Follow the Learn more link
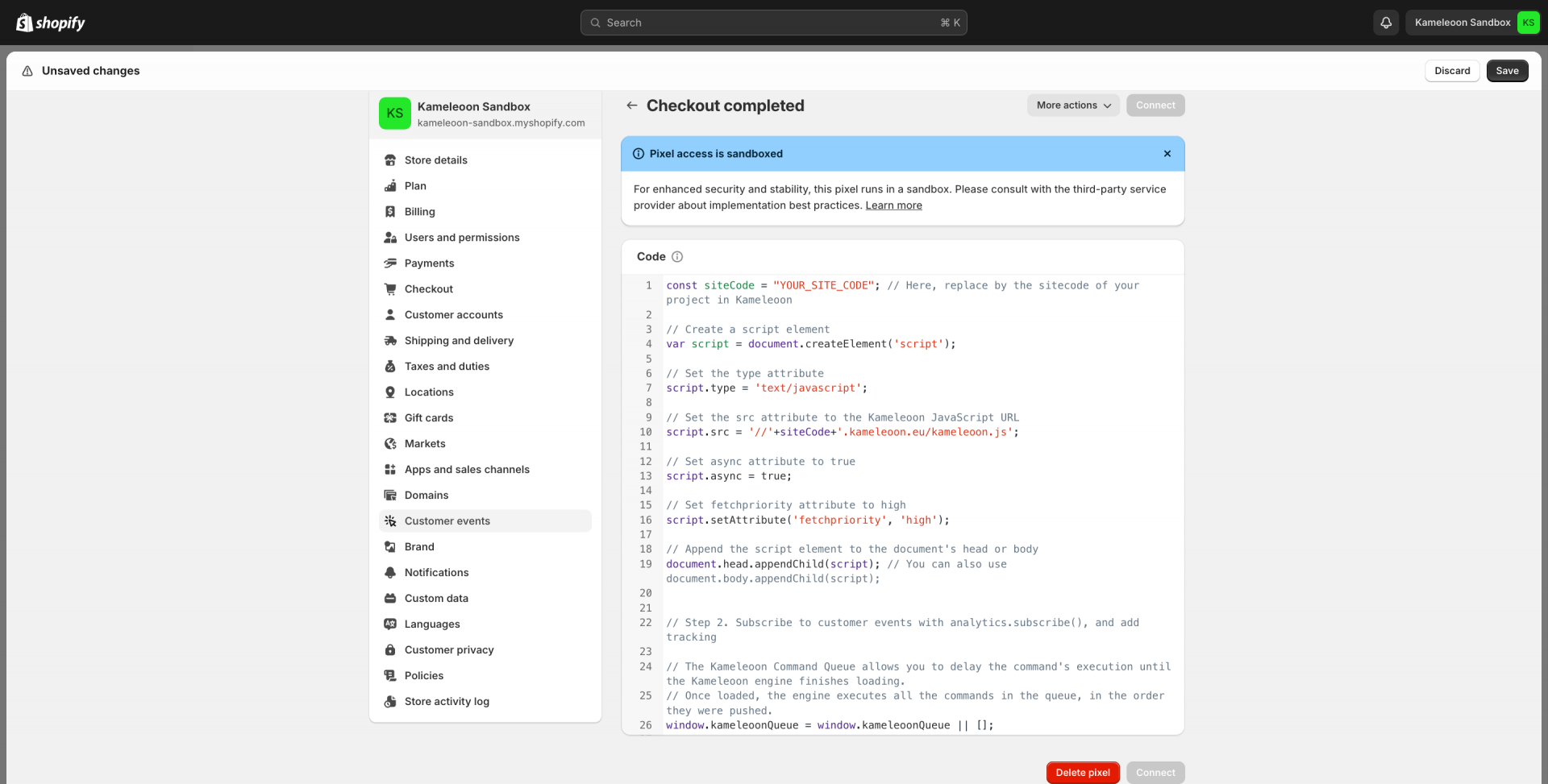This screenshot has height=784, width=1548. point(893,205)
